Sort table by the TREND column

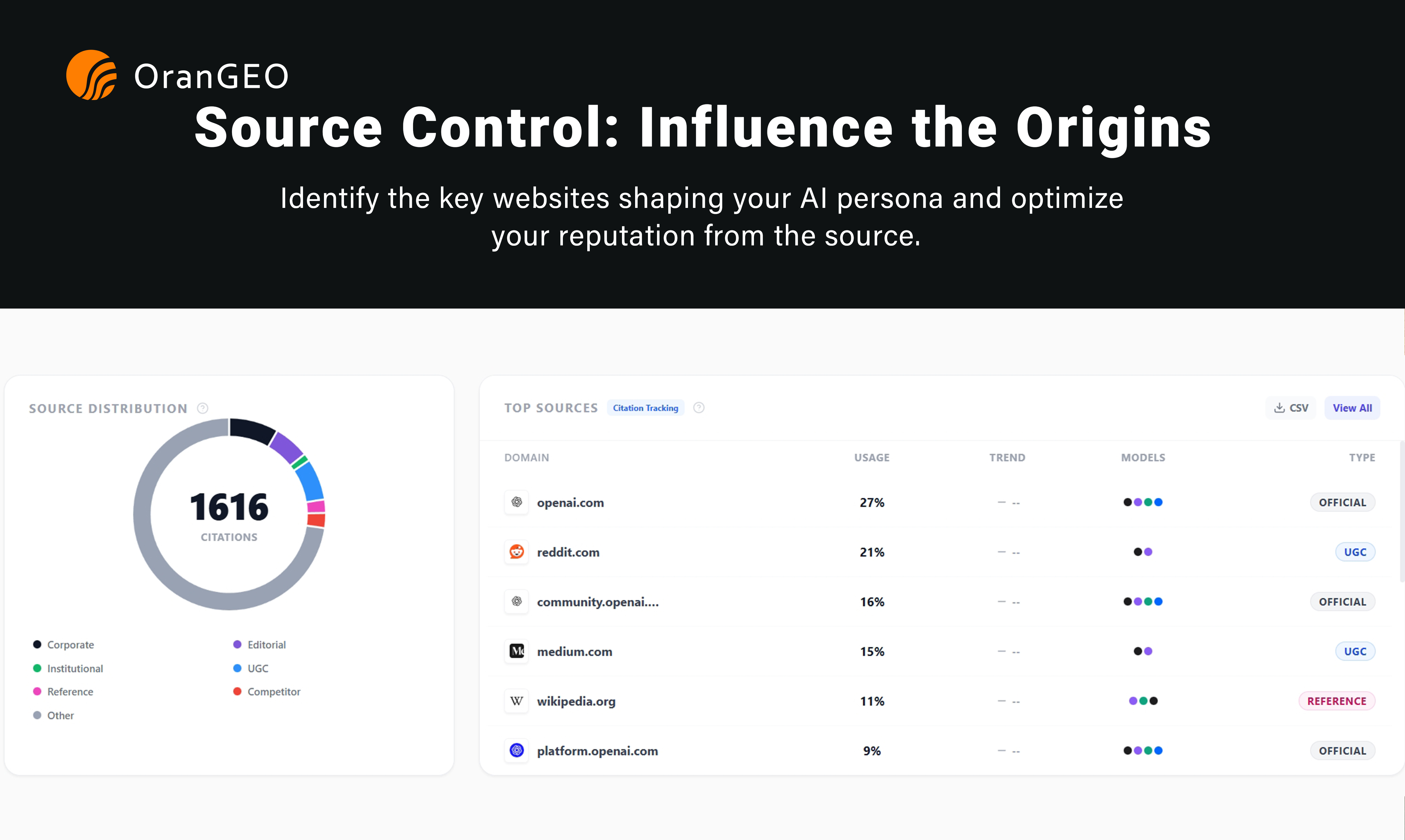pos(1008,457)
